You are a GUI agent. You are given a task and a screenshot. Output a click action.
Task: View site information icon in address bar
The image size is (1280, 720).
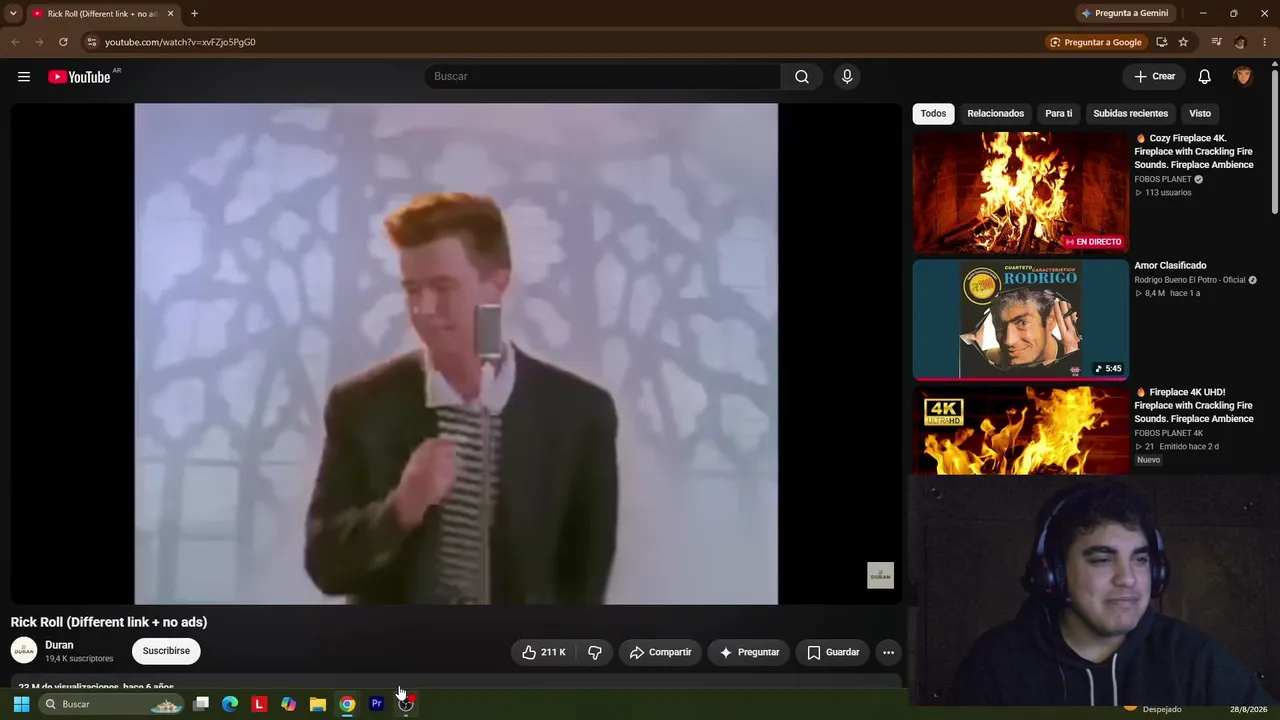(91, 42)
